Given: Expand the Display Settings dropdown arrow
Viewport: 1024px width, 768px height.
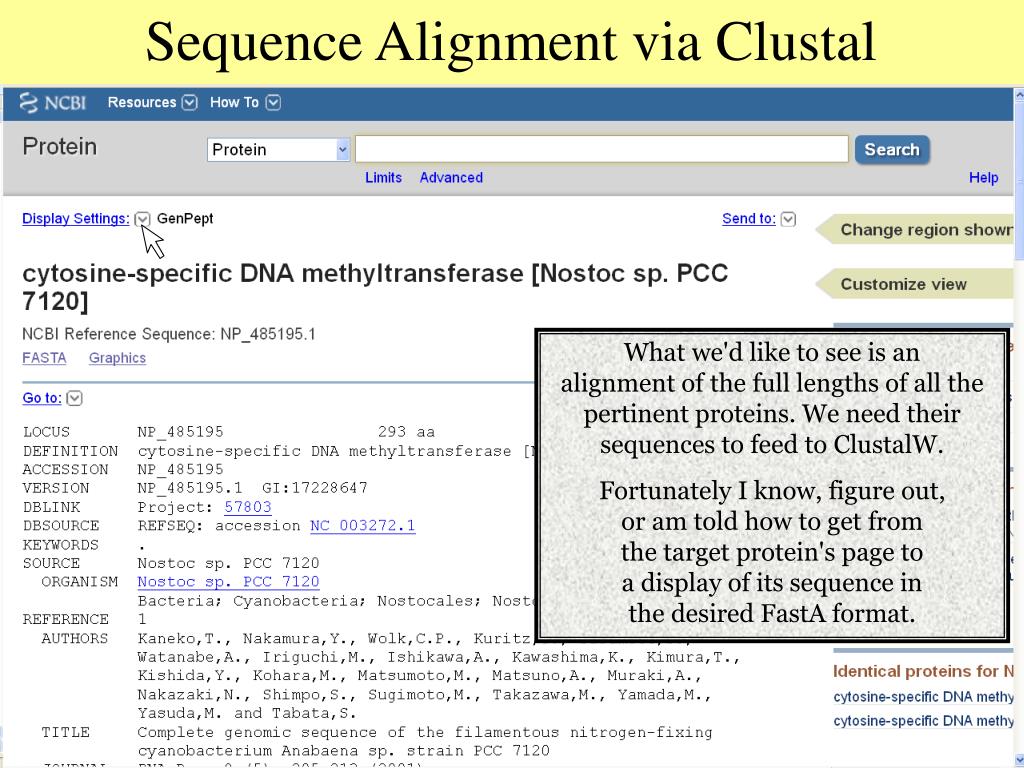Looking at the screenshot, I should coord(142,219).
